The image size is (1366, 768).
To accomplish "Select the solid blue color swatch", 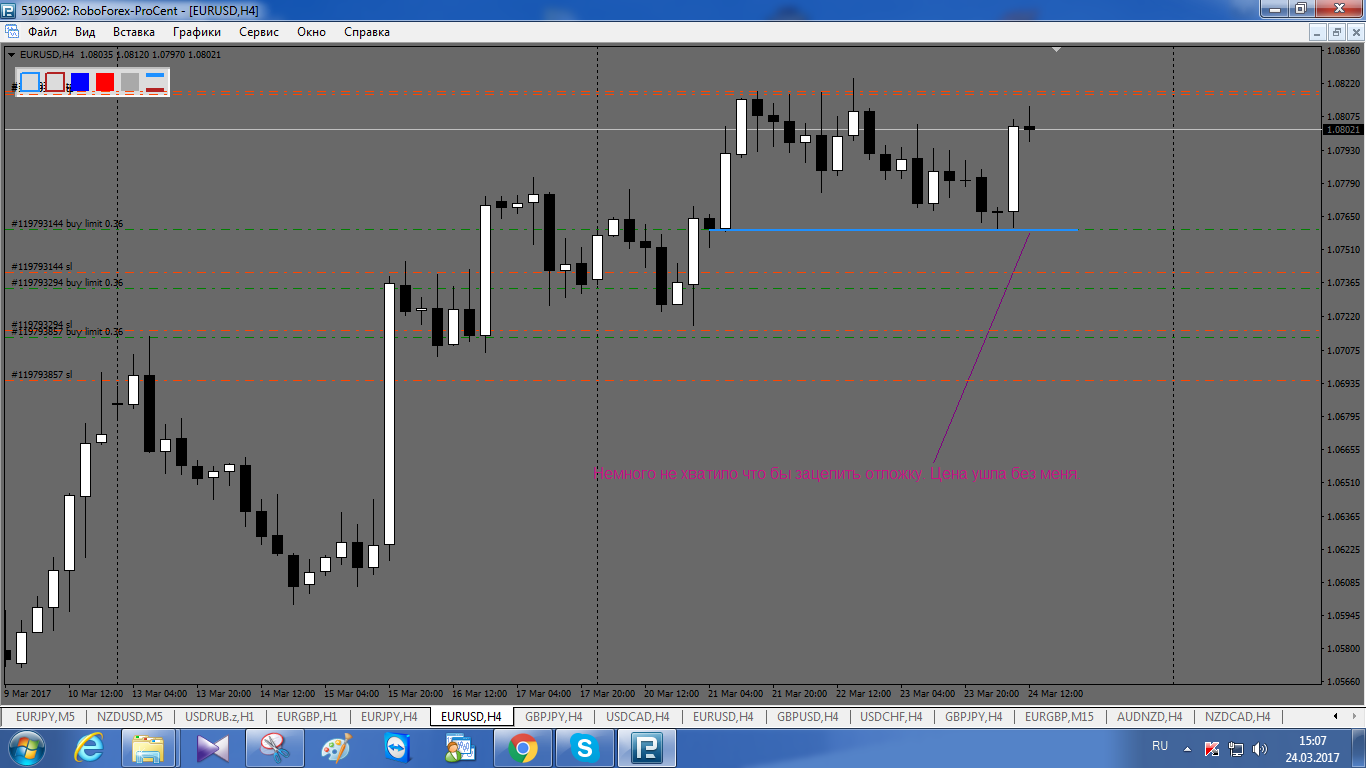I will (x=80, y=82).
